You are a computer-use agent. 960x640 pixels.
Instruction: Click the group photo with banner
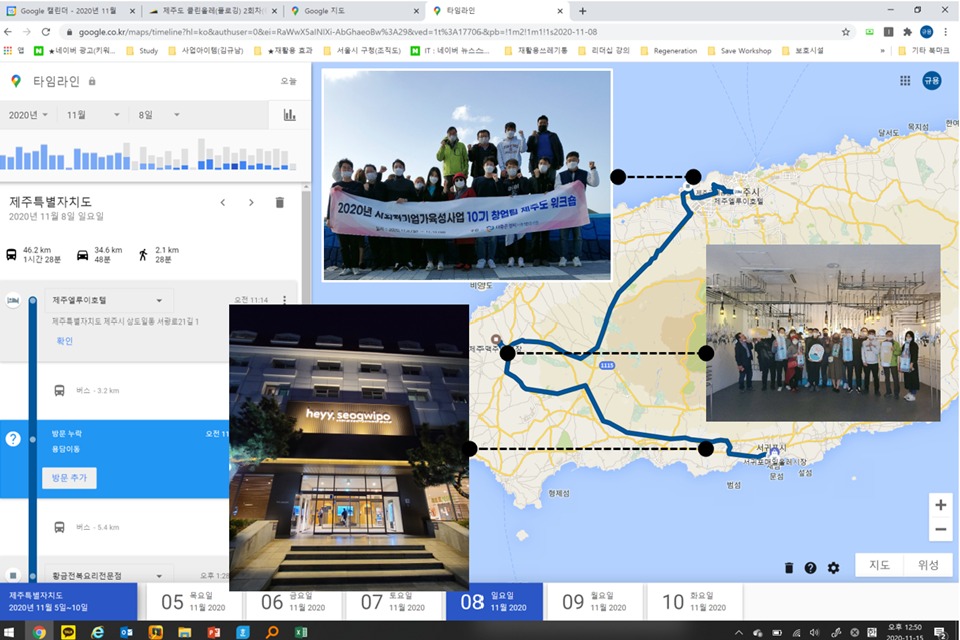[x=467, y=175]
